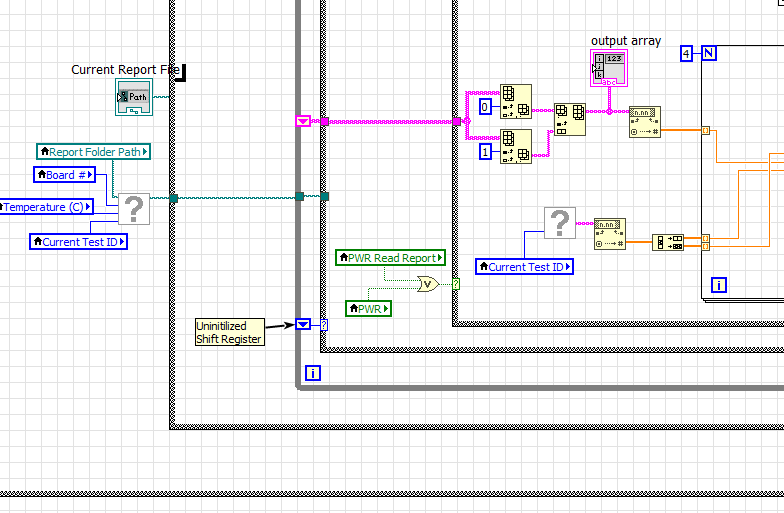Viewport: 784px width, 513px height.
Task: Click the numeric constant 1
Action: [x=485, y=152]
